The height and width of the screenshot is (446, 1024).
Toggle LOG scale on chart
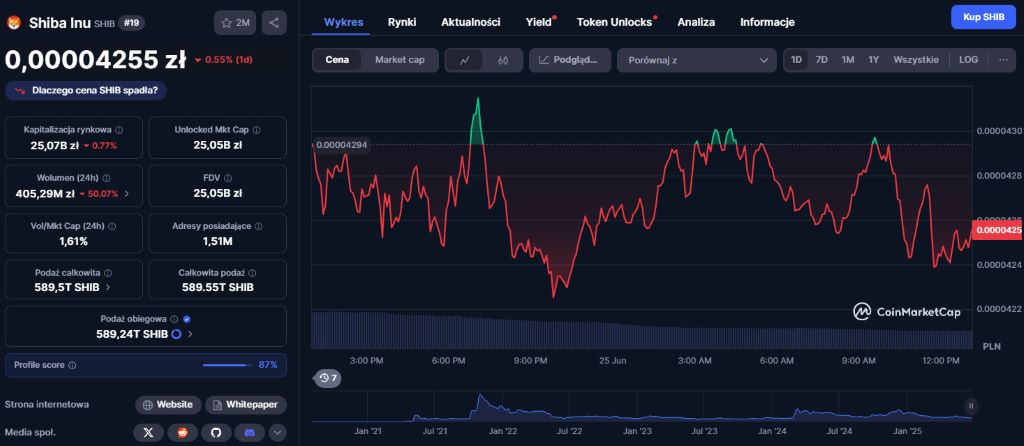968,59
